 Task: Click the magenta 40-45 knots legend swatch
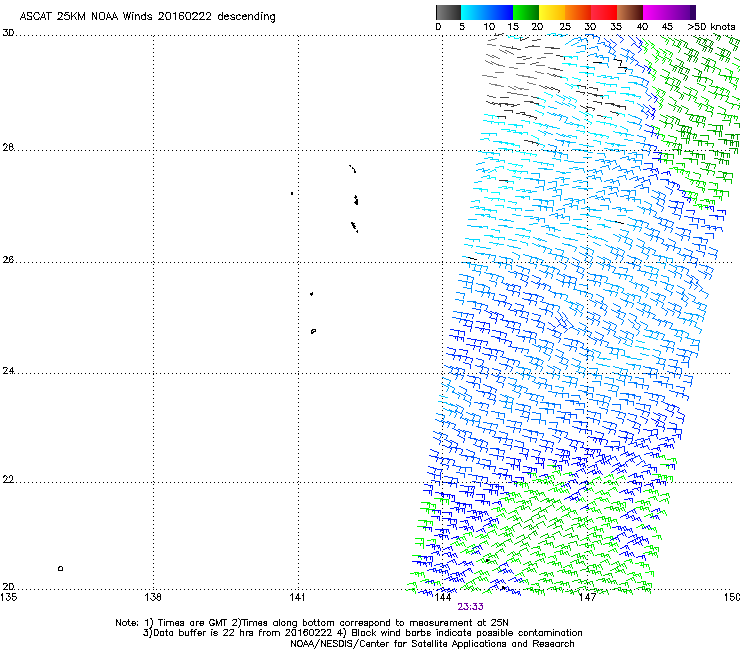point(656,12)
